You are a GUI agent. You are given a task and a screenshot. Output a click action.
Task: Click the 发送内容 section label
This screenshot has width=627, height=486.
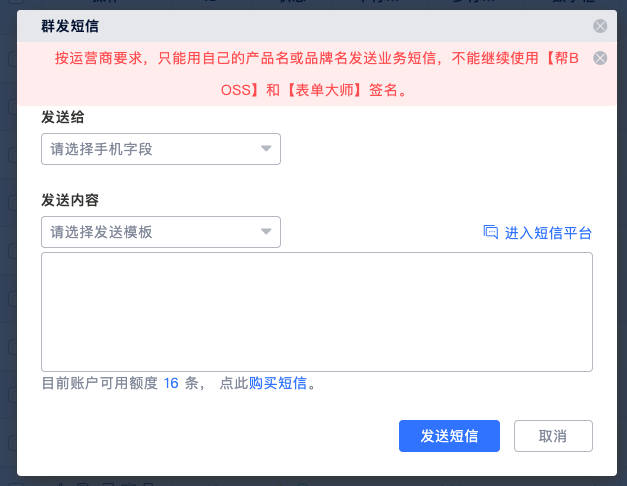[x=69, y=200]
